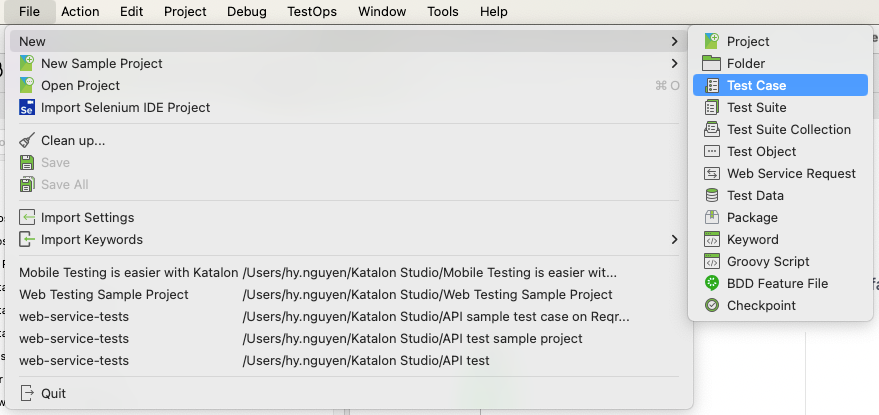This screenshot has height=415, width=879.
Task: Click the Selenium IDE Se icon
Action: tap(27, 107)
